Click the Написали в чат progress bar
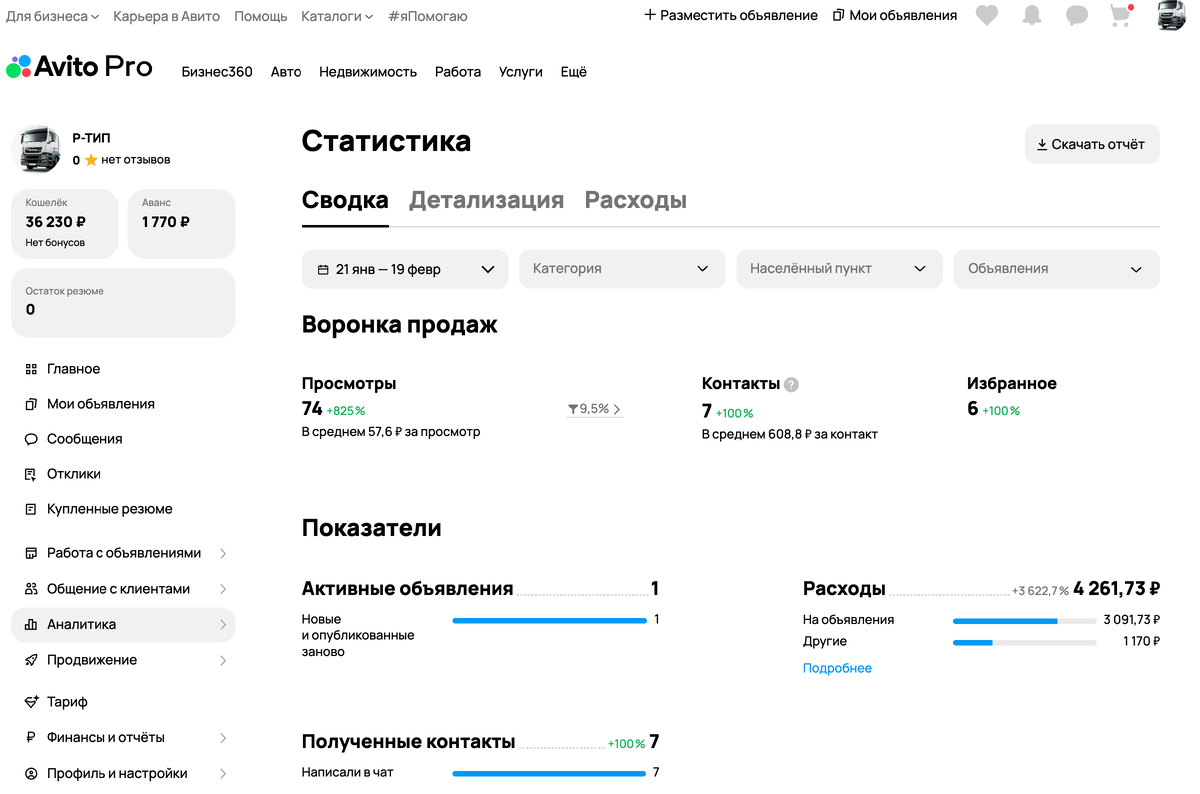This screenshot has width=1200, height=794. click(549, 773)
